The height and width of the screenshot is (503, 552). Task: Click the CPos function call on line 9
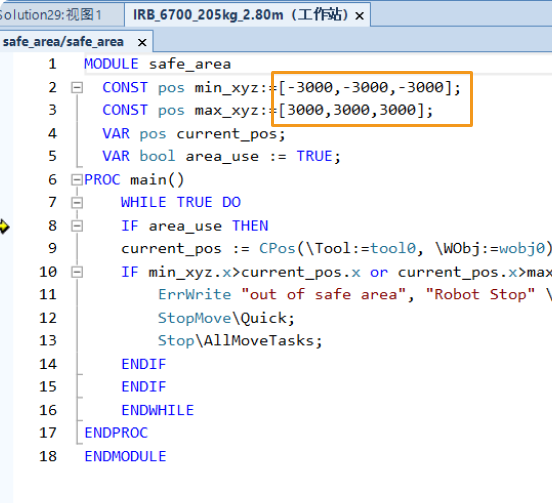point(277,249)
